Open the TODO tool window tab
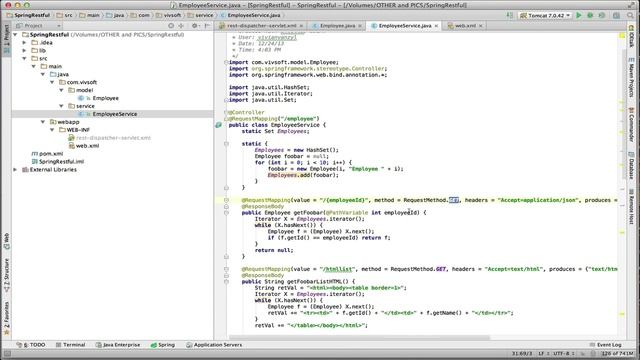The width and height of the screenshot is (640, 360). [31, 345]
